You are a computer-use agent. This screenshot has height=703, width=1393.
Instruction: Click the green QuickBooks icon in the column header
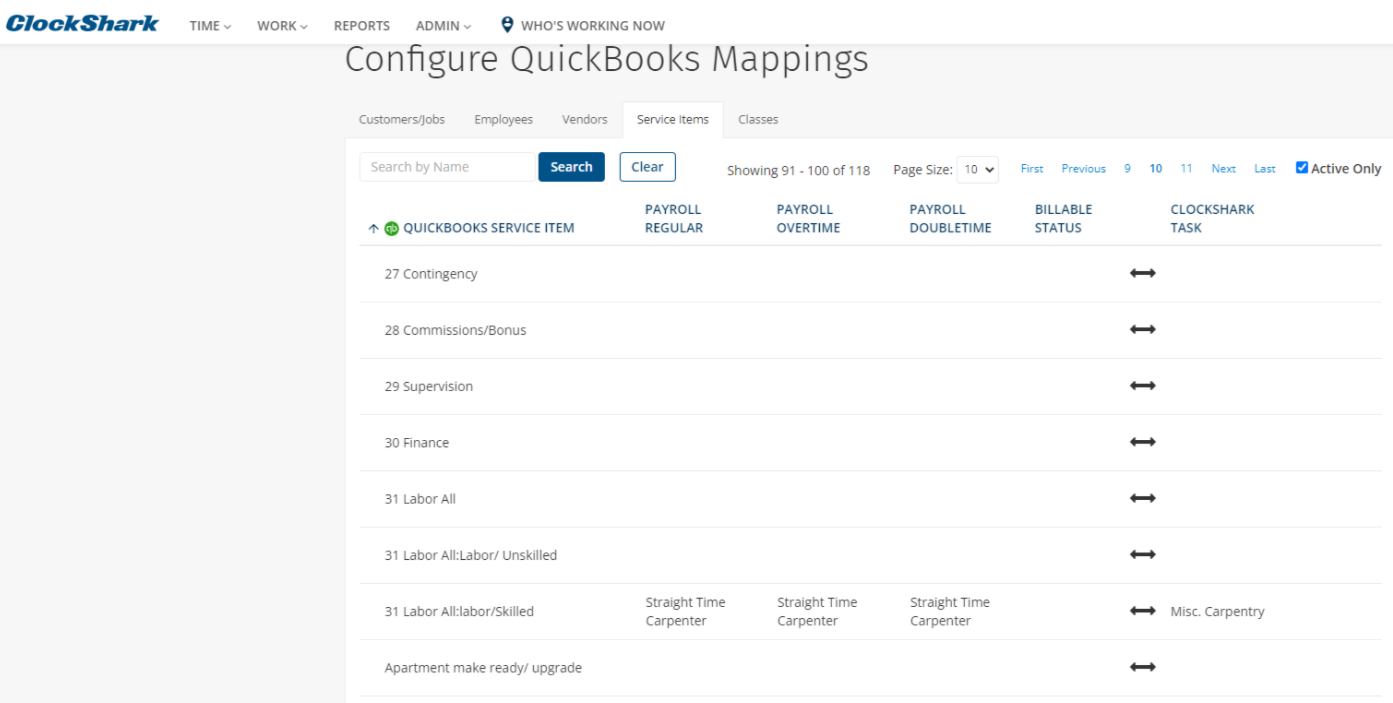392,228
